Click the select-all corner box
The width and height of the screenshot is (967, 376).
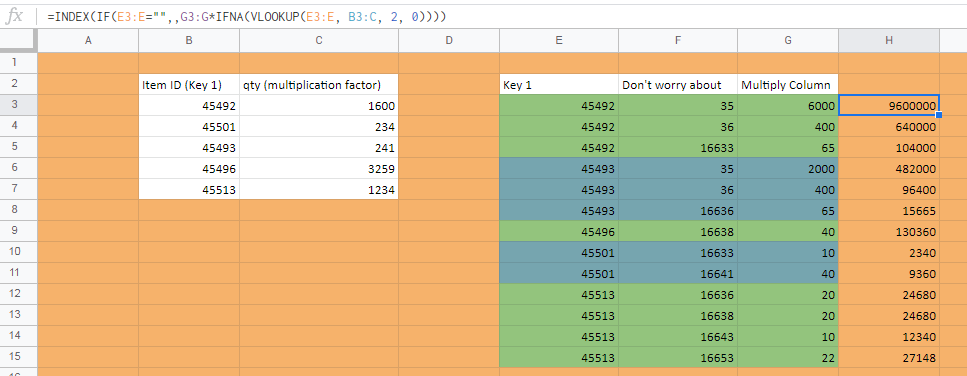(x=19, y=40)
